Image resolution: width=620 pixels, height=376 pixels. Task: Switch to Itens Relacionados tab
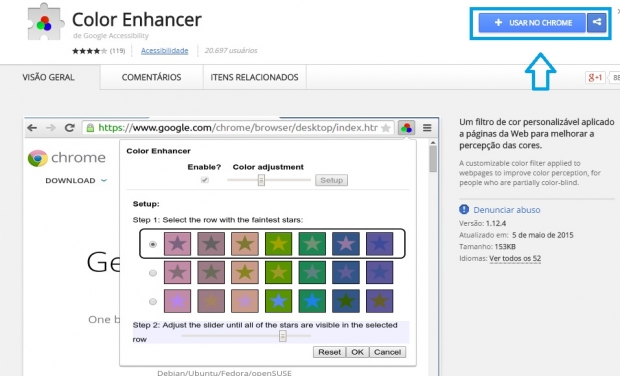[254, 77]
